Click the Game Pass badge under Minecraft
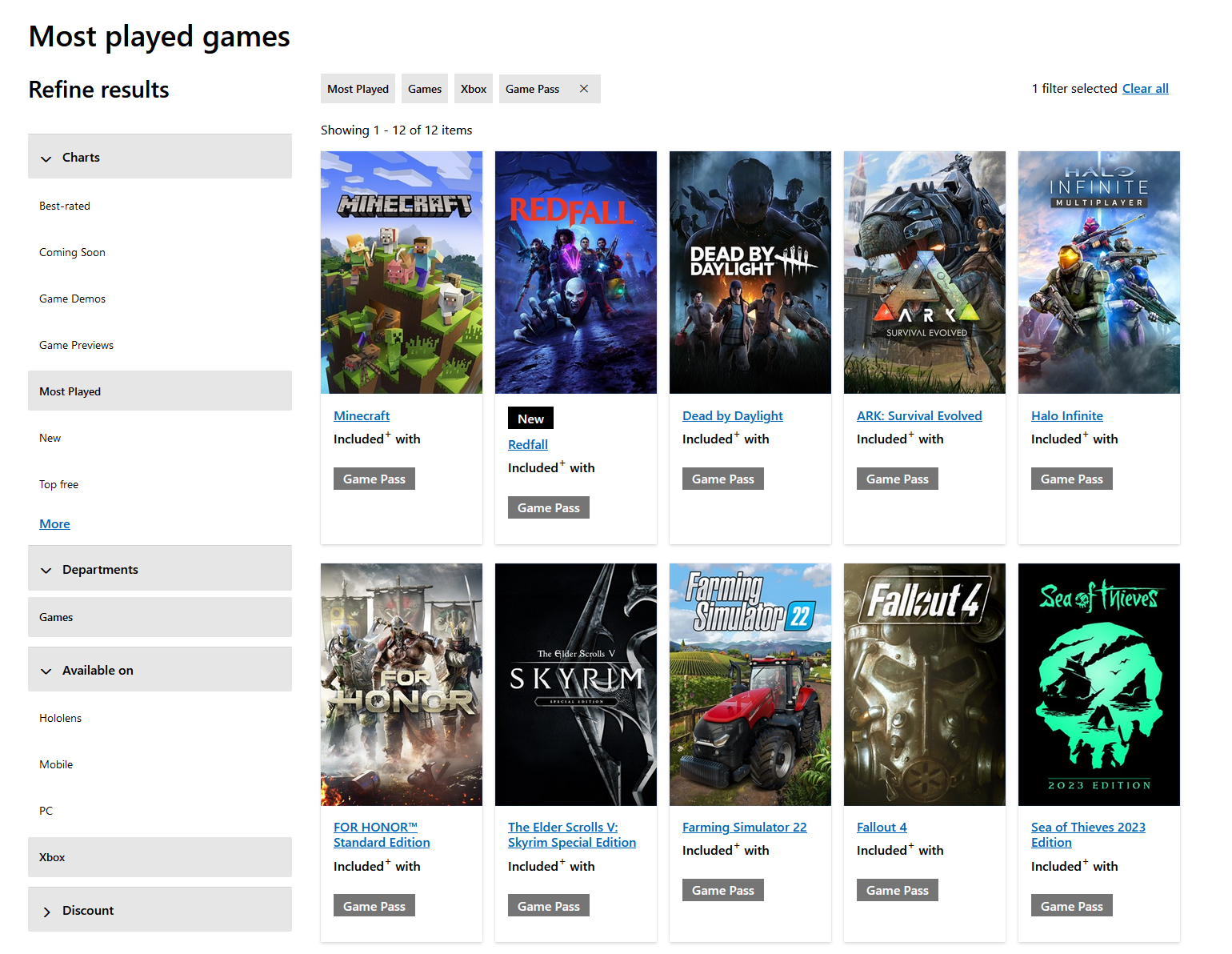Image resolution: width=1232 pixels, height=954 pixels. tap(374, 479)
